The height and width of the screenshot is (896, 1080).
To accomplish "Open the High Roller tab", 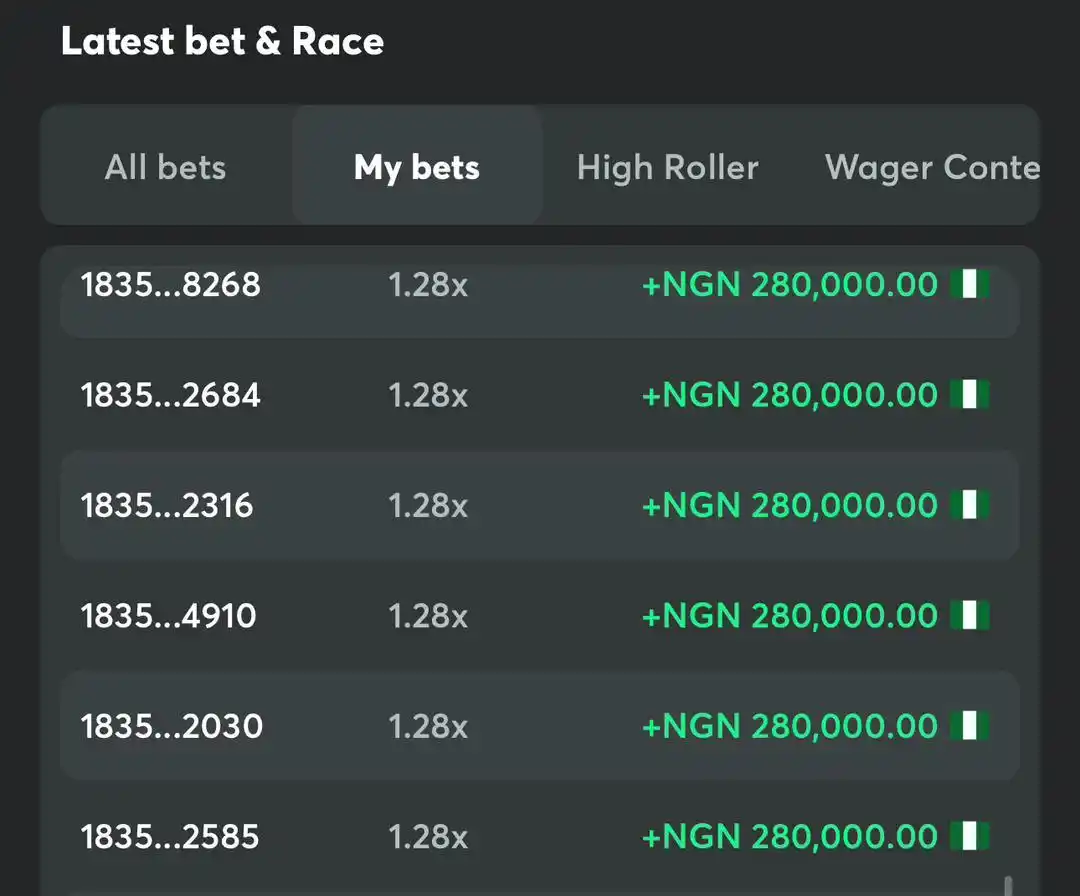I will pyautogui.click(x=667, y=167).
